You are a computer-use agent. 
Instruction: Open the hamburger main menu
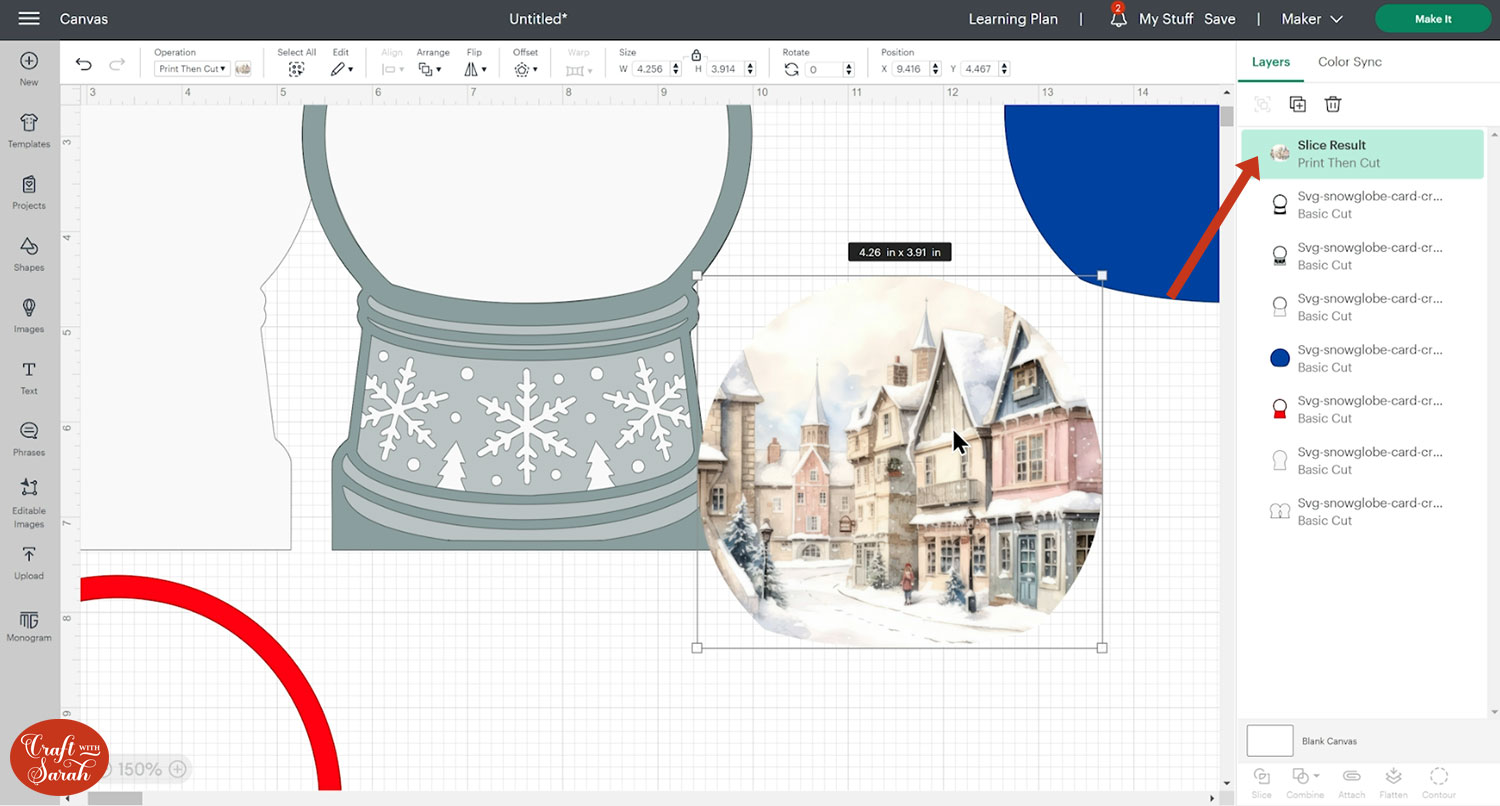(x=29, y=19)
